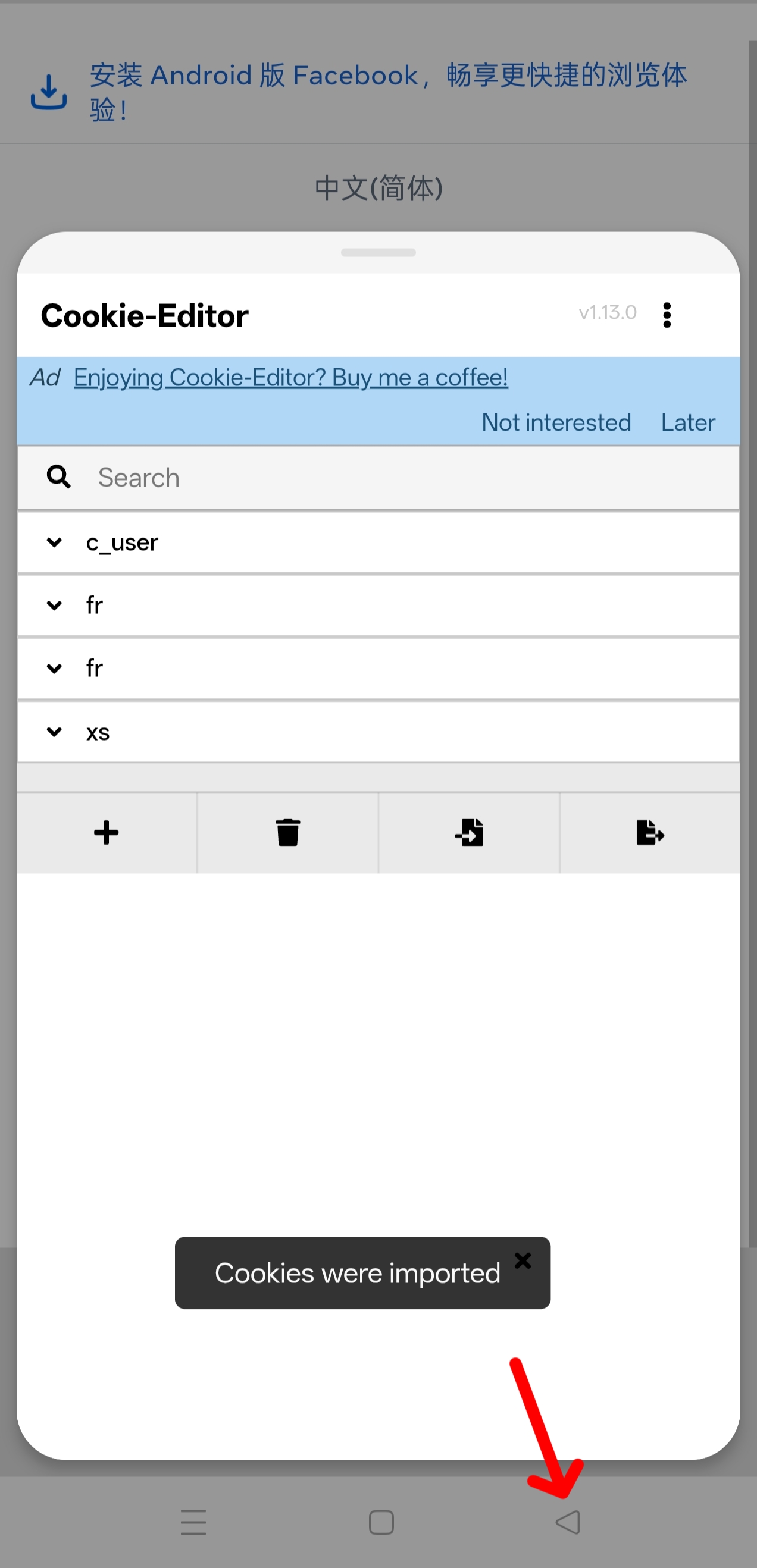Click 'Later' on the ad banner
Image resolution: width=757 pixels, height=1568 pixels.
[x=687, y=422]
